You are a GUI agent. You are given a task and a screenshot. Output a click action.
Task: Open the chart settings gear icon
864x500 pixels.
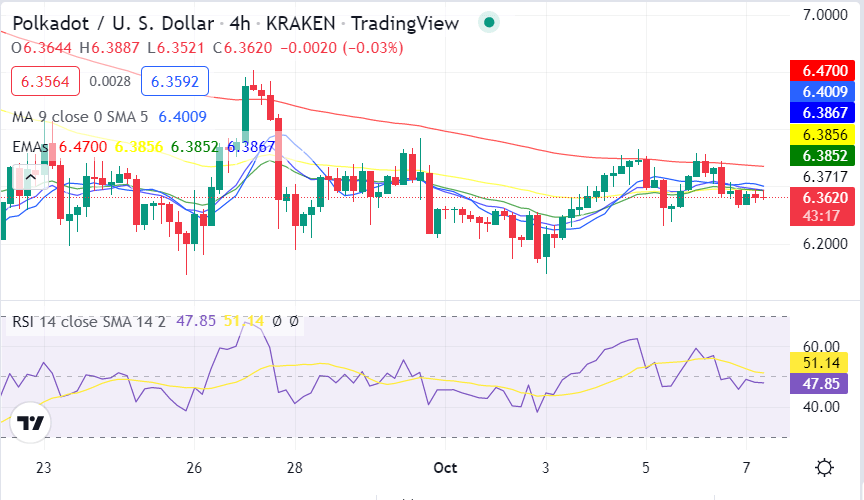click(824, 468)
